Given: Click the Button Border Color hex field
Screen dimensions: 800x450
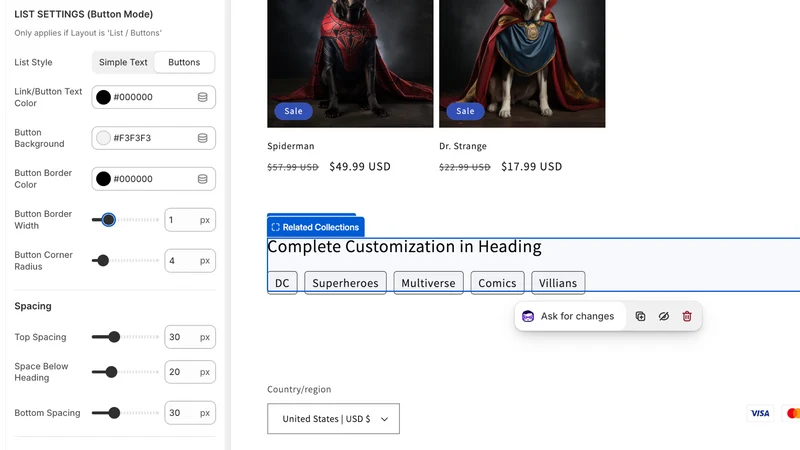Looking at the screenshot, I should [153, 179].
